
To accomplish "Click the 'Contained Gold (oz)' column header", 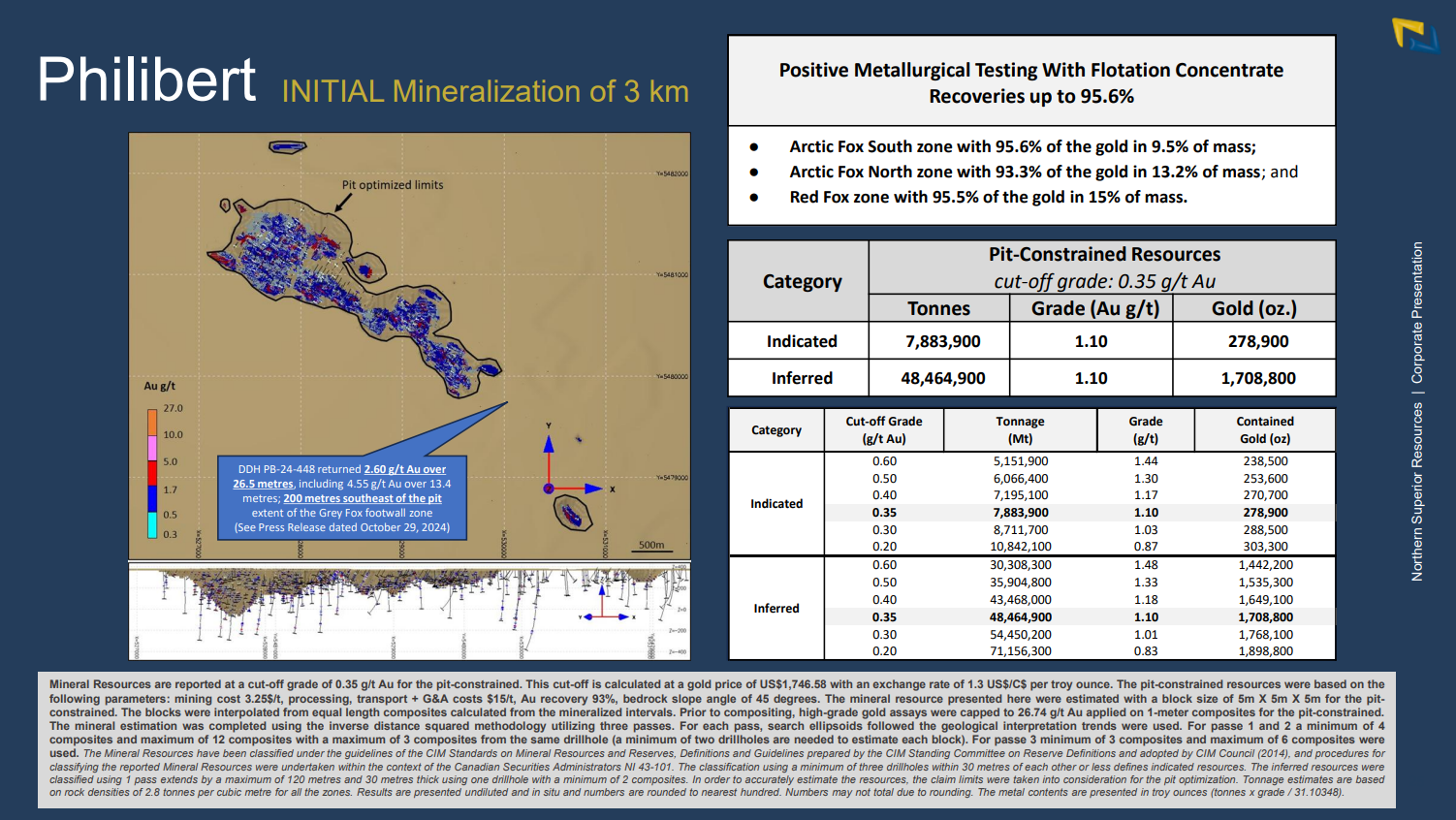I will pyautogui.click(x=1265, y=429).
